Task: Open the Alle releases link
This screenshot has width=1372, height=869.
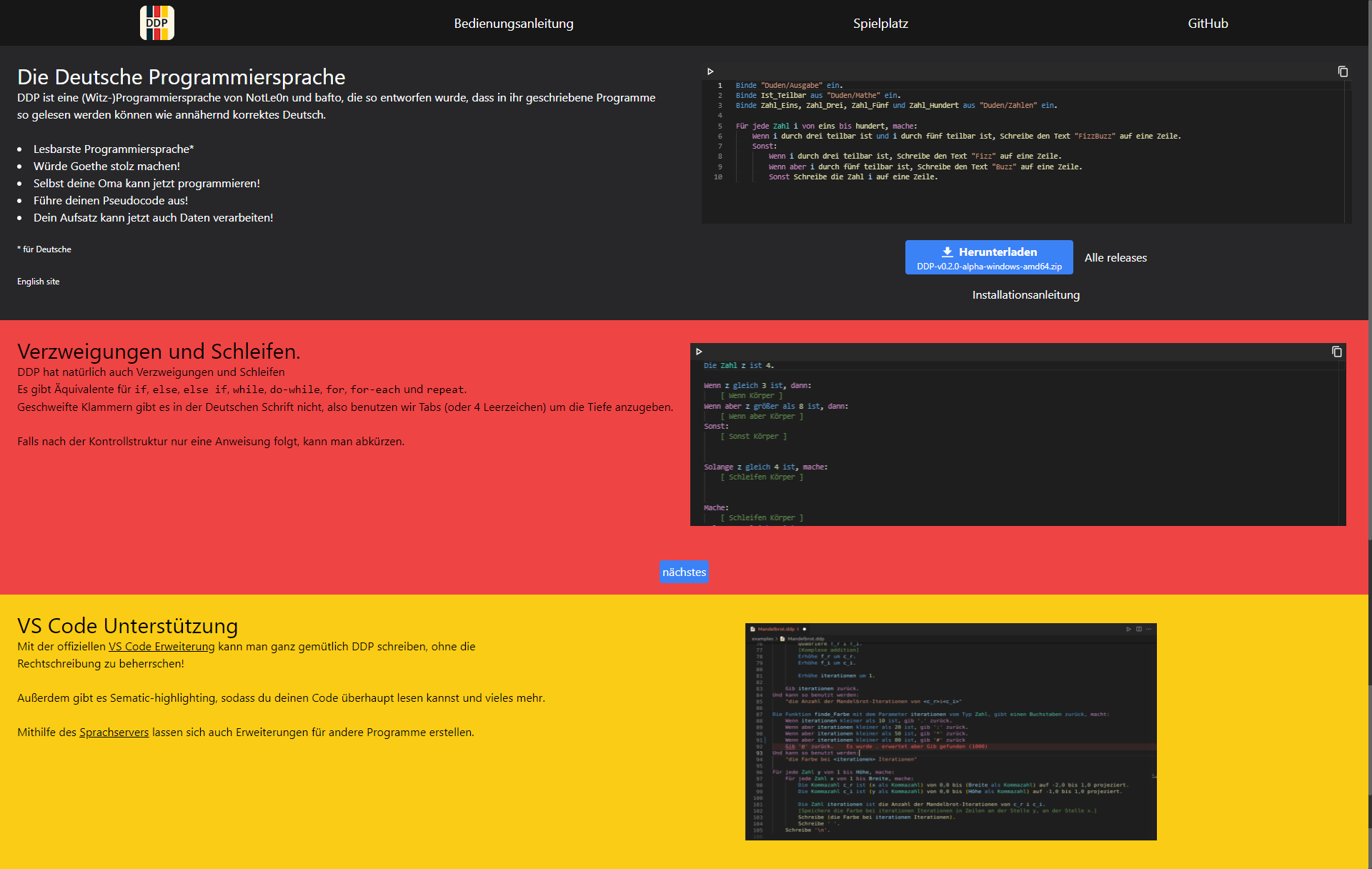Action: click(1115, 257)
